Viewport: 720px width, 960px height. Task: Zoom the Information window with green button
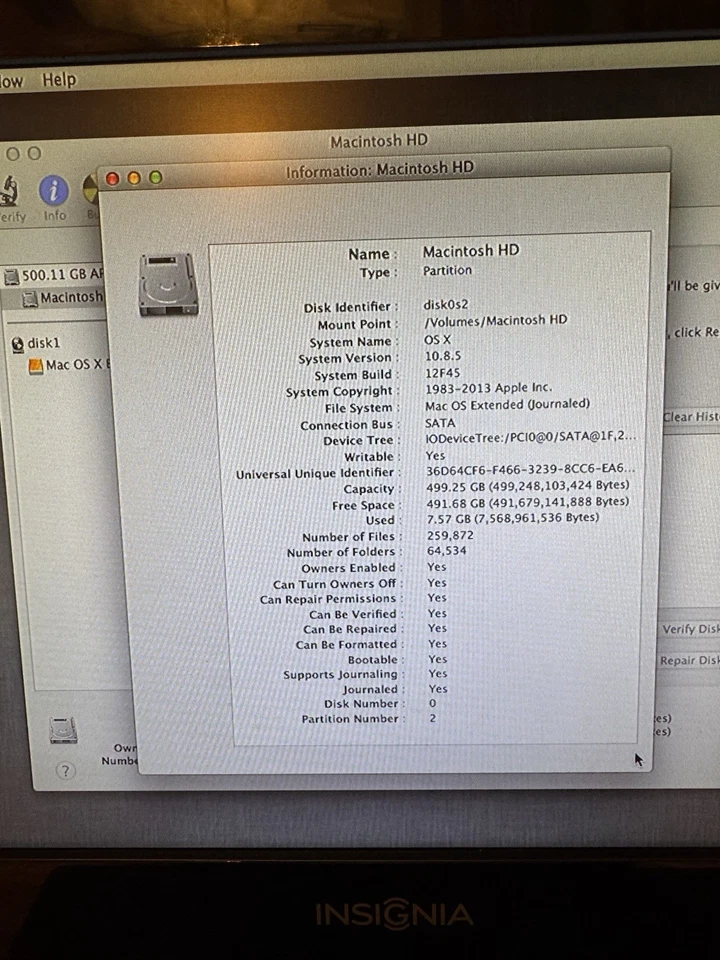[156, 178]
